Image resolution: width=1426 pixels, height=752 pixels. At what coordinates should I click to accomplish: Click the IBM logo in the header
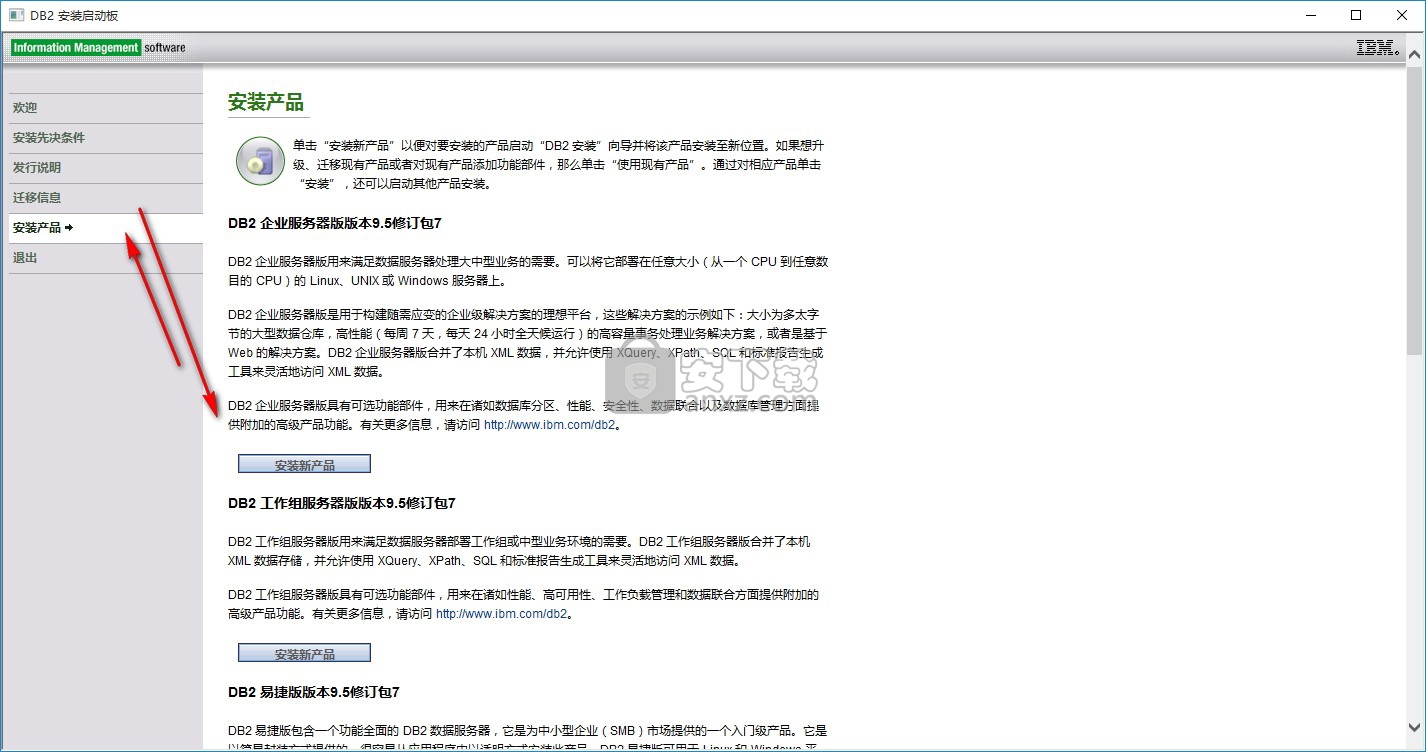(1378, 47)
